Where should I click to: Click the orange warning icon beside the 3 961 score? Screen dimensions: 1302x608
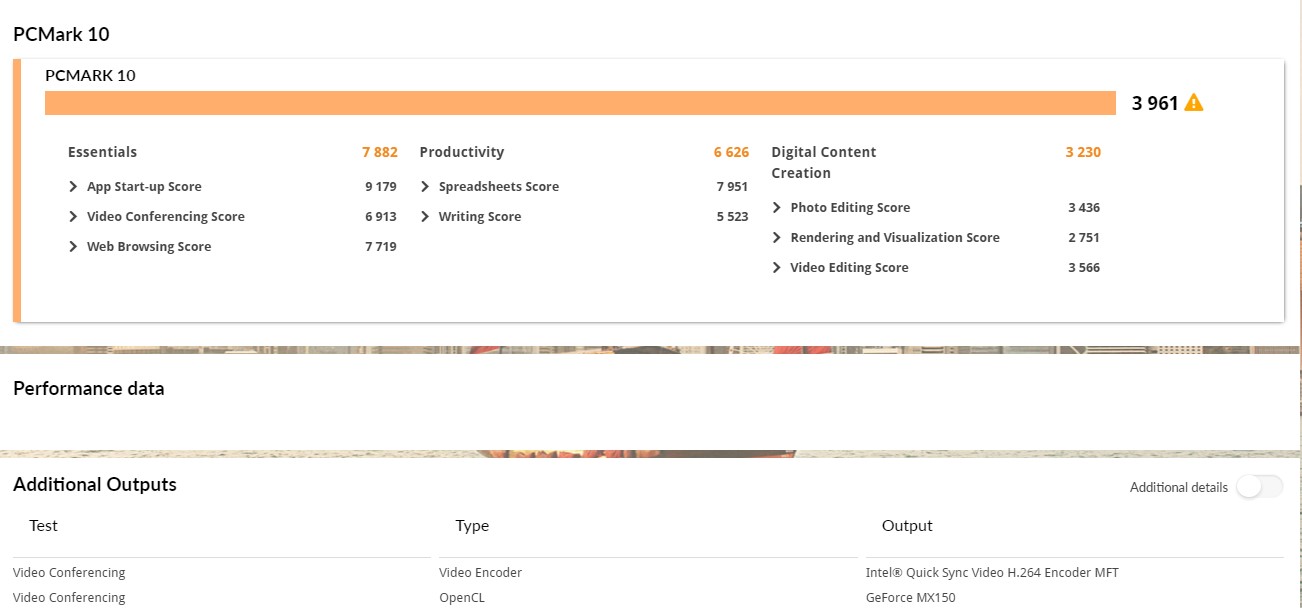(1193, 103)
